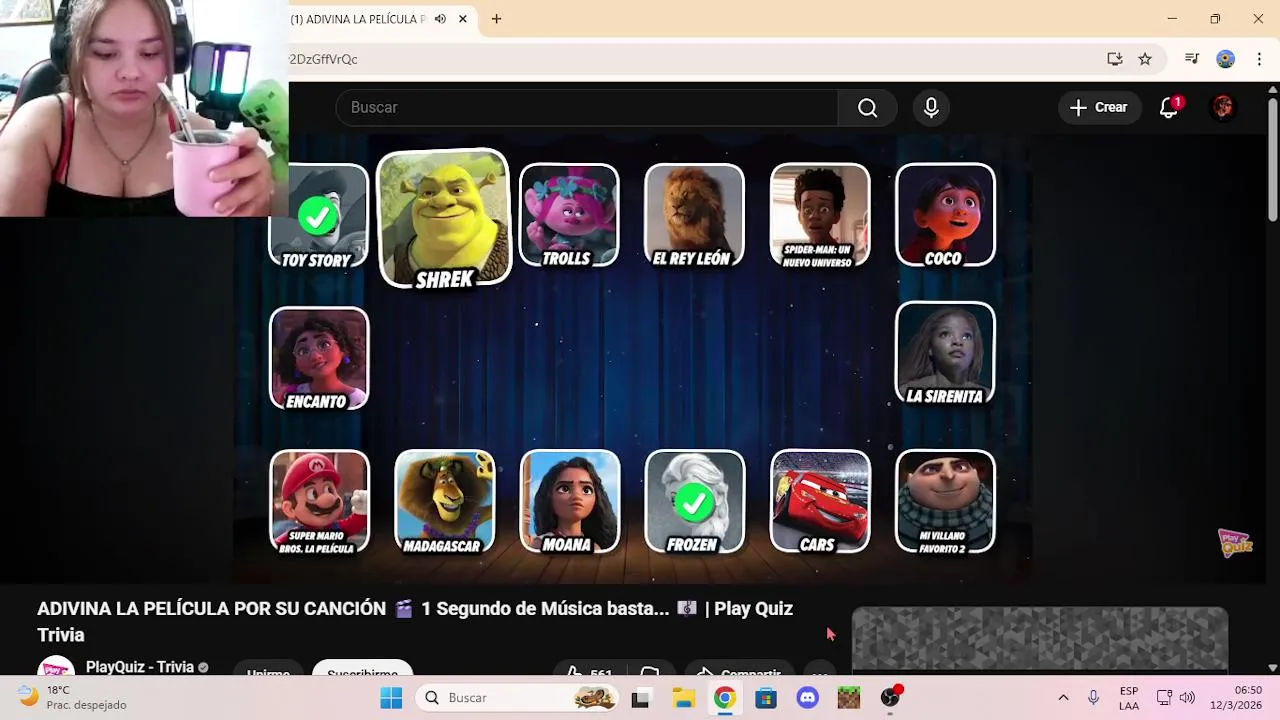Open Discord from the taskbar
Viewport: 1280px width, 720px height.
pyautogui.click(x=807, y=697)
